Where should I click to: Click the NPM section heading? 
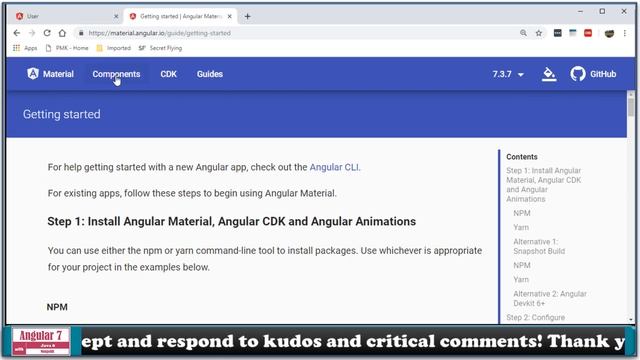pyautogui.click(x=57, y=307)
